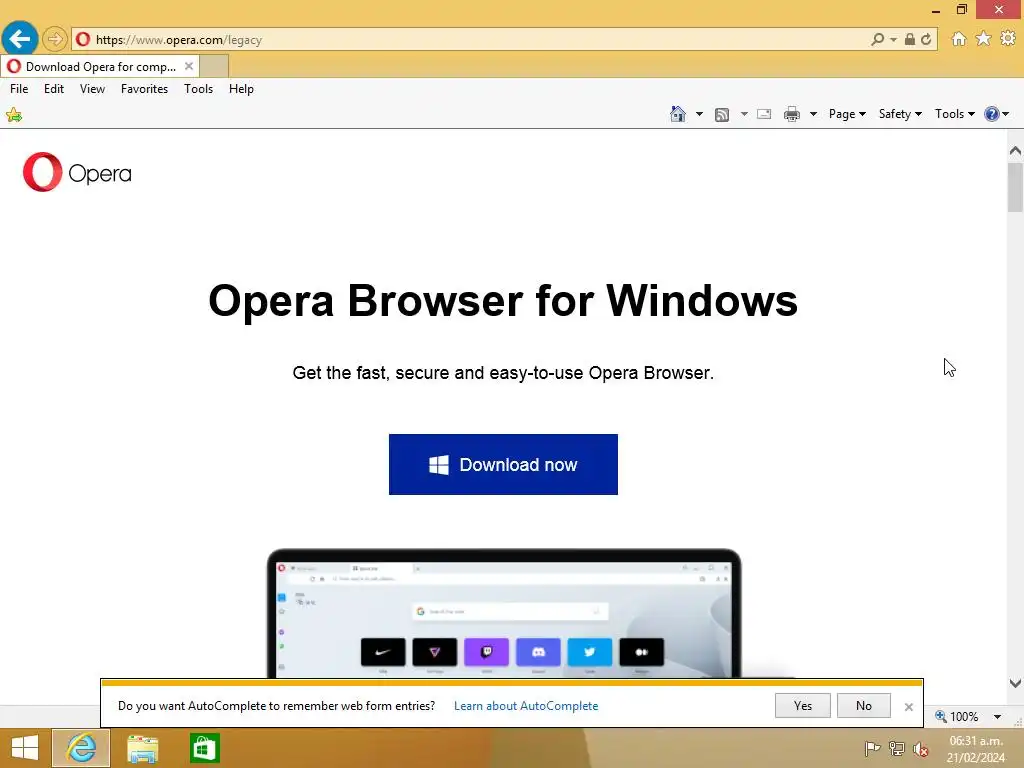This screenshot has width=1024, height=768.
Task: Click the Download now button
Action: (503, 464)
